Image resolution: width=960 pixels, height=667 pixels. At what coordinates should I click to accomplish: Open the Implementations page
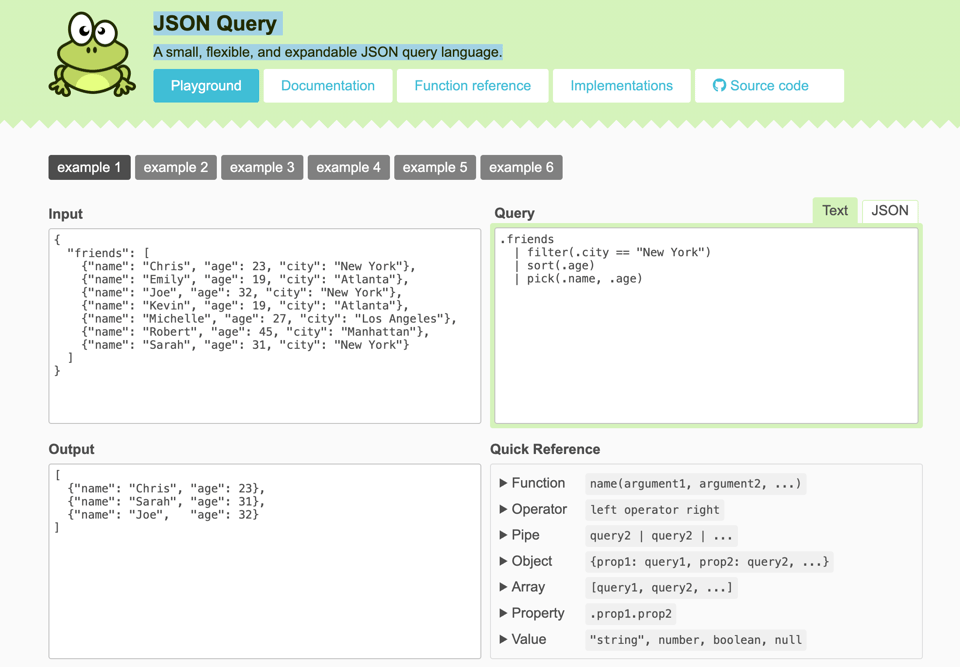pos(621,85)
